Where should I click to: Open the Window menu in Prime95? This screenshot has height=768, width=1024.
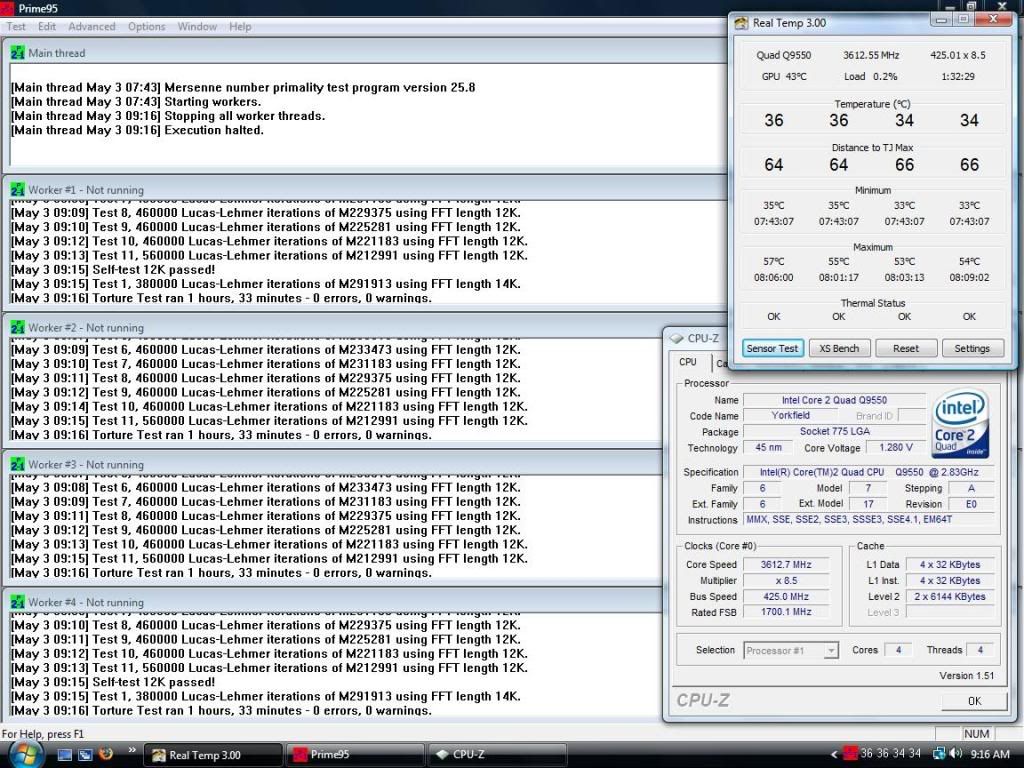197,27
